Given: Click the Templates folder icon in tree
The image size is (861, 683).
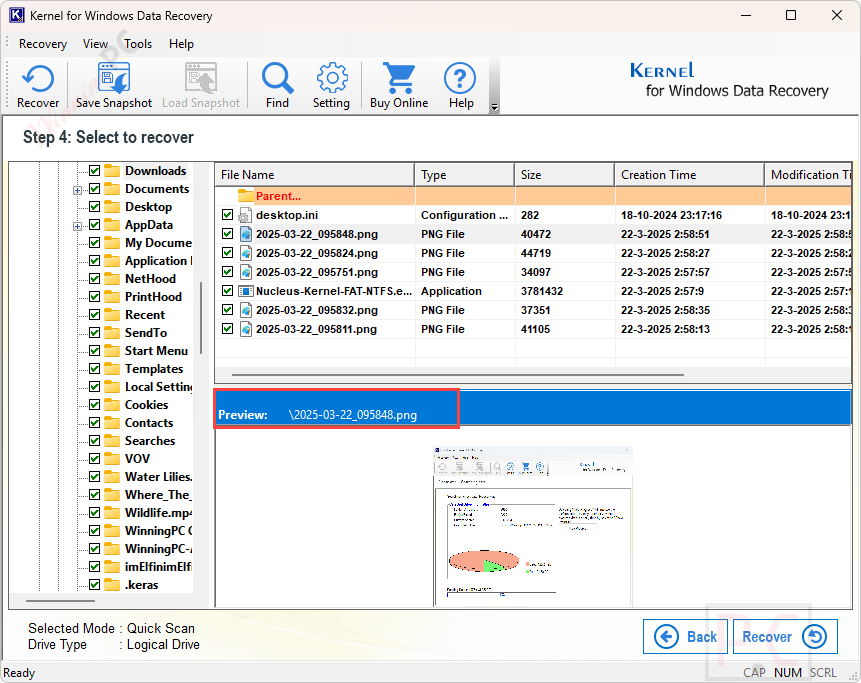Looking at the screenshot, I should tap(112, 369).
